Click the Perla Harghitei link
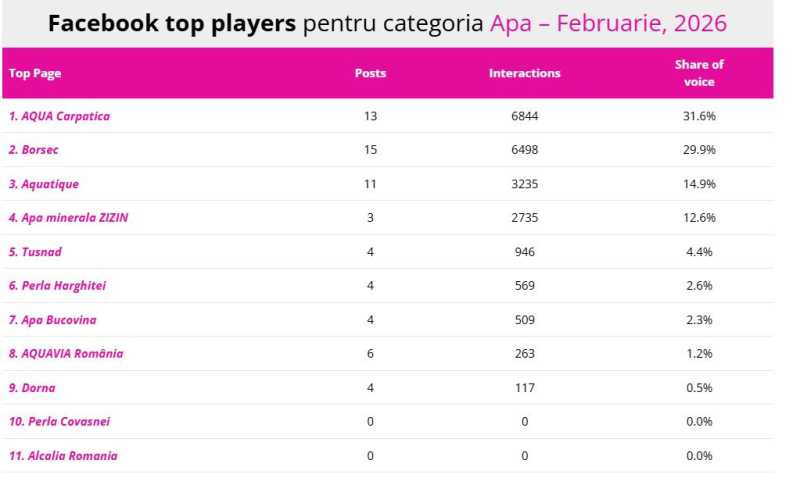The height and width of the screenshot is (492, 800). pos(57,286)
